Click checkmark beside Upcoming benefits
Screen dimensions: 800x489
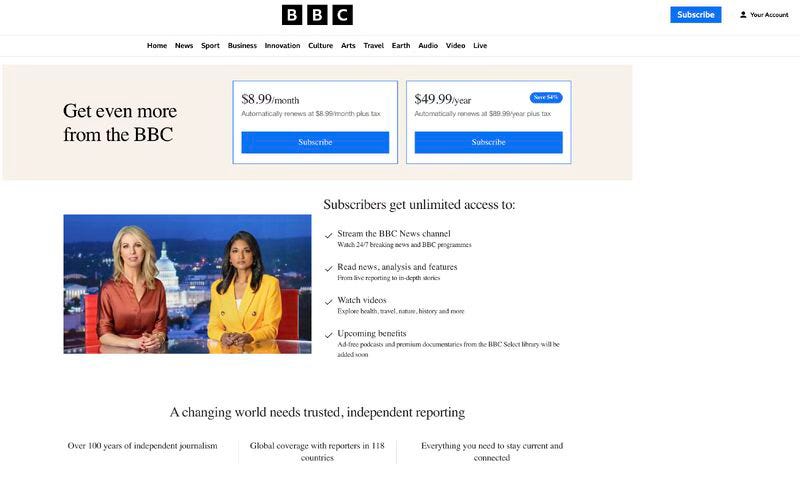(329, 335)
